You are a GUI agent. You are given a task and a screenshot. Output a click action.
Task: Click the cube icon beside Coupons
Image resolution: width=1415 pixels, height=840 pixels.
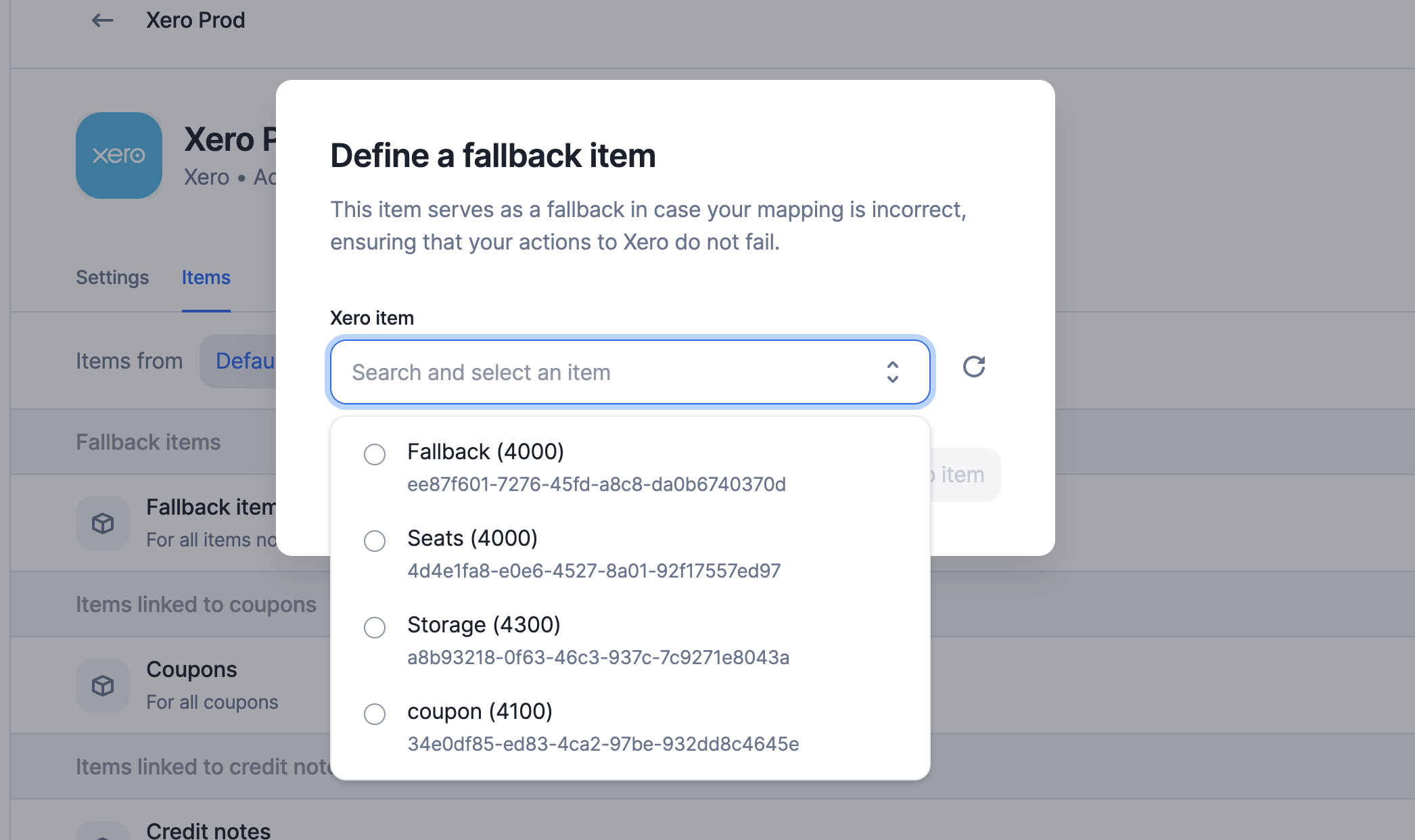click(103, 686)
